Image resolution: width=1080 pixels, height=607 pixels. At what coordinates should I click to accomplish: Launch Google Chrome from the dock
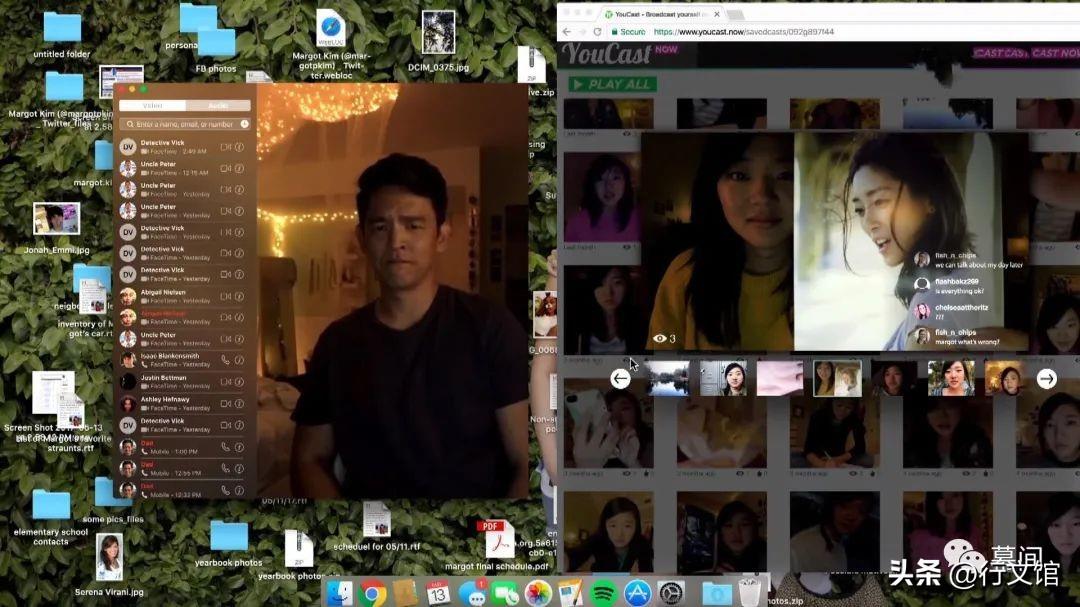click(x=372, y=593)
